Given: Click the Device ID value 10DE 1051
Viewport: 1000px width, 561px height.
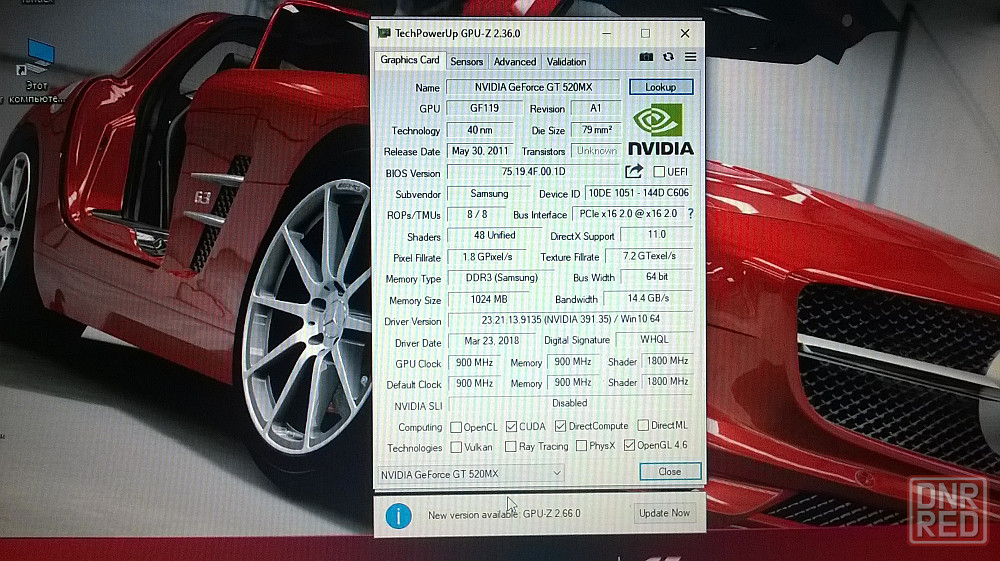Looking at the screenshot, I should click(638, 193).
